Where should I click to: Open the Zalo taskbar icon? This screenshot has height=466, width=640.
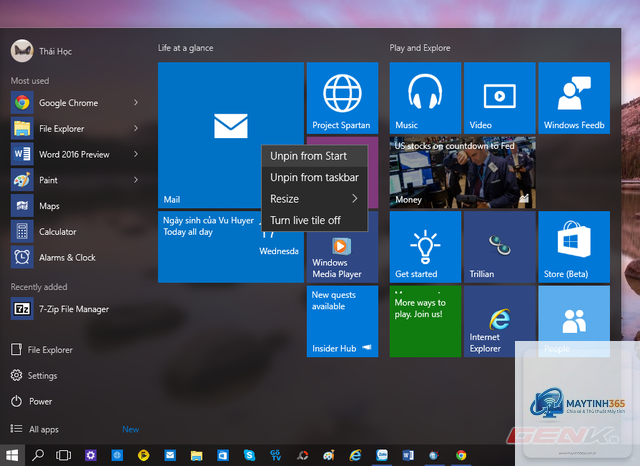pyautogui.click(x=382, y=455)
